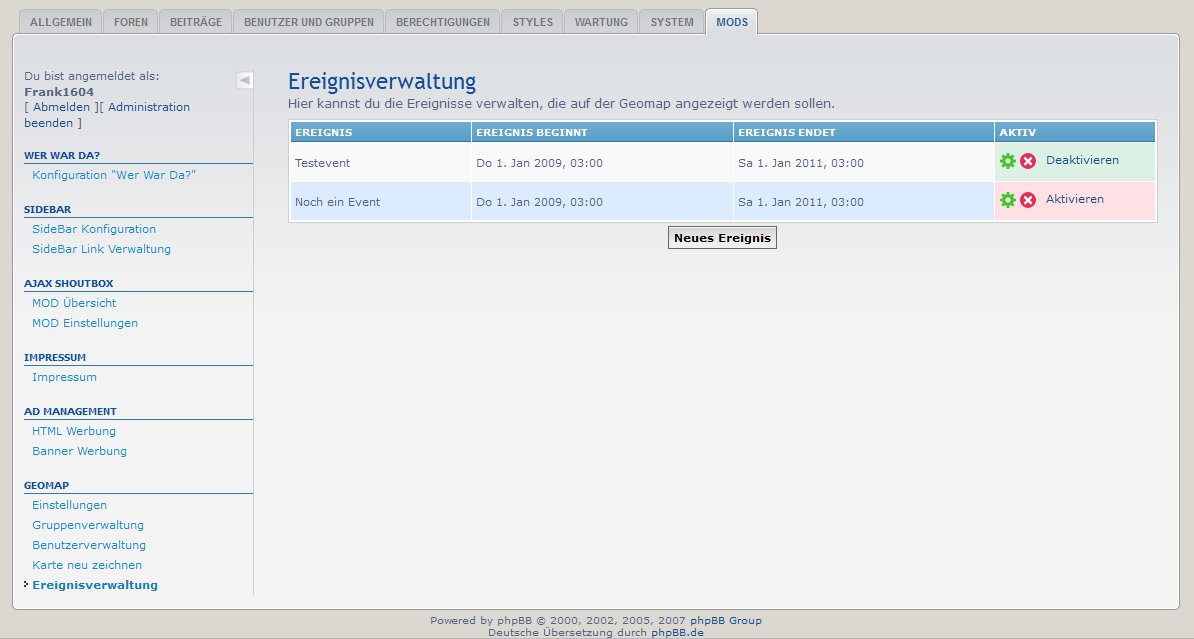Click the green gear icon for Testevent
This screenshot has height=639, width=1194.
tap(1007, 161)
